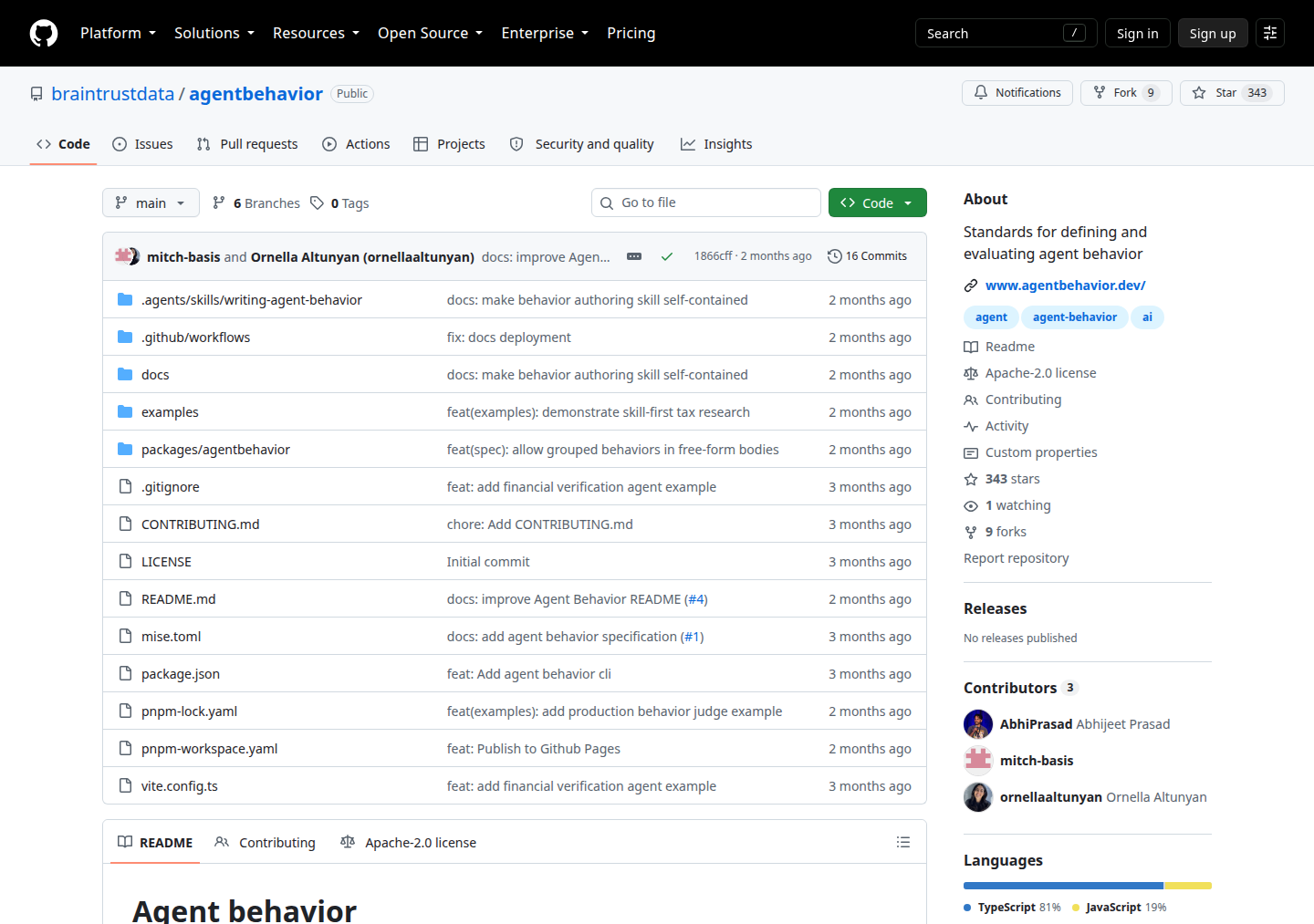
Task: Open the braintrustdata owner link
Action: [112, 94]
